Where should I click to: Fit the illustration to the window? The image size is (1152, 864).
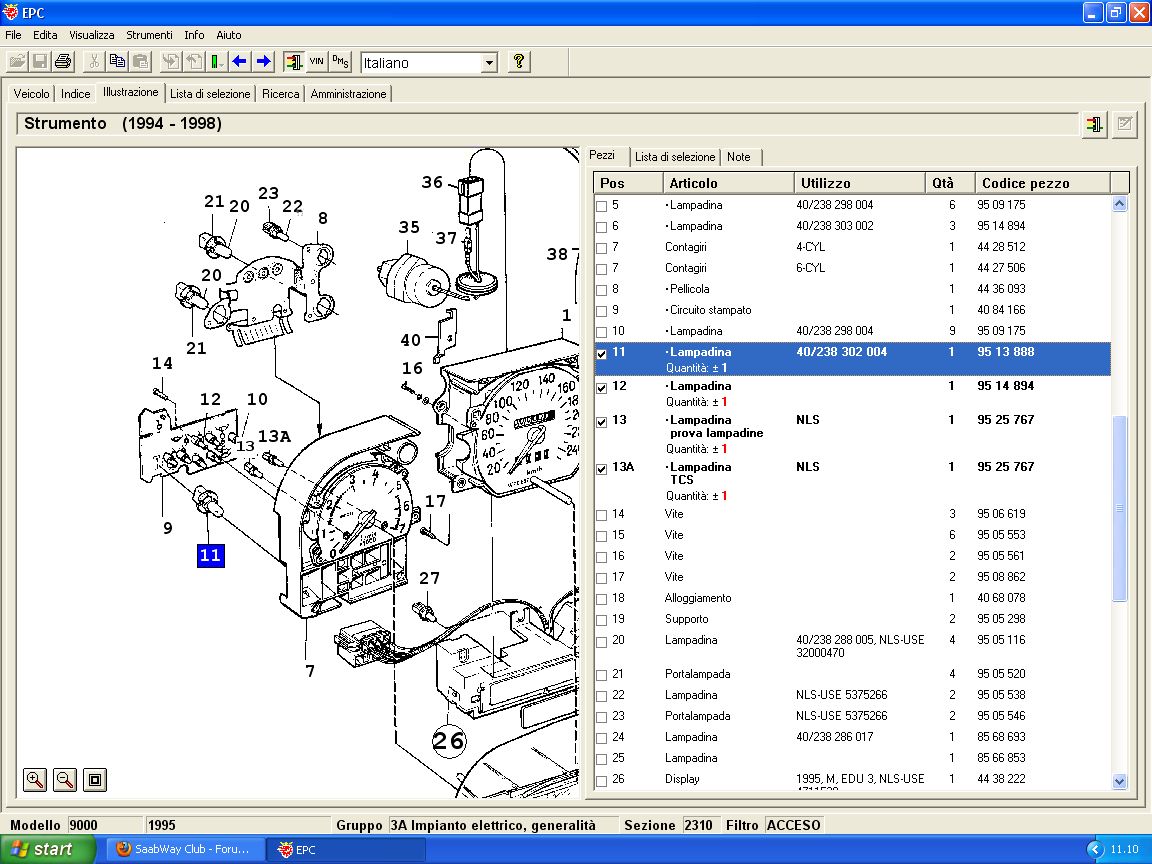pyautogui.click(x=95, y=780)
